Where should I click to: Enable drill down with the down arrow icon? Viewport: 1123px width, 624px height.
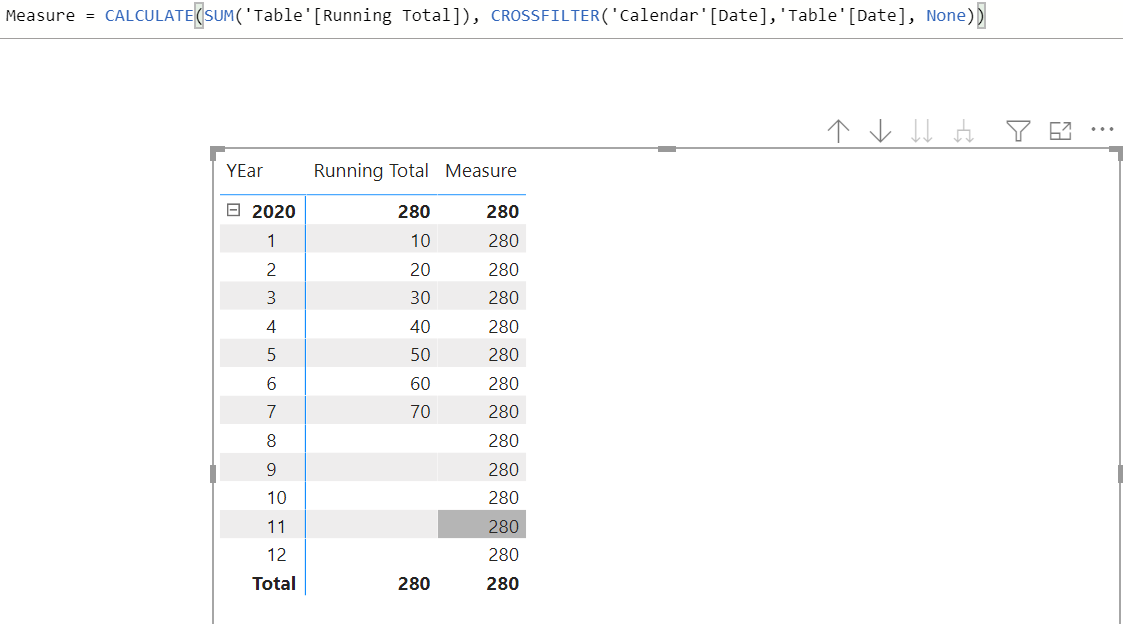pos(880,131)
